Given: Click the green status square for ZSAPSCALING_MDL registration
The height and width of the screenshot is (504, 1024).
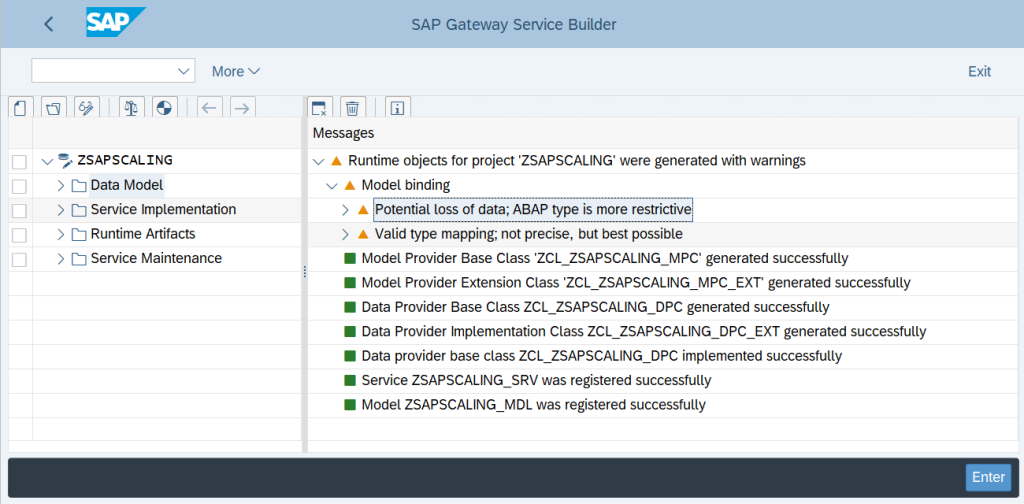Looking at the screenshot, I should click(349, 405).
